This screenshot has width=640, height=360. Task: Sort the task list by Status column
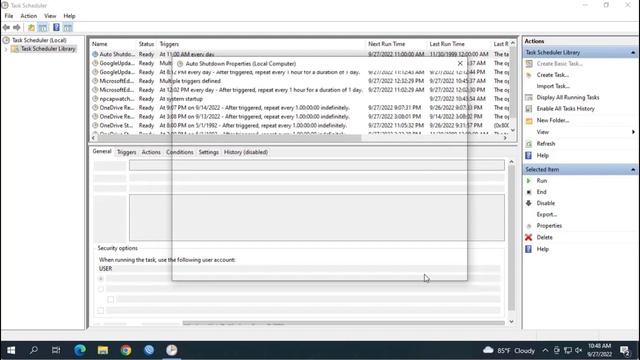coord(146,44)
